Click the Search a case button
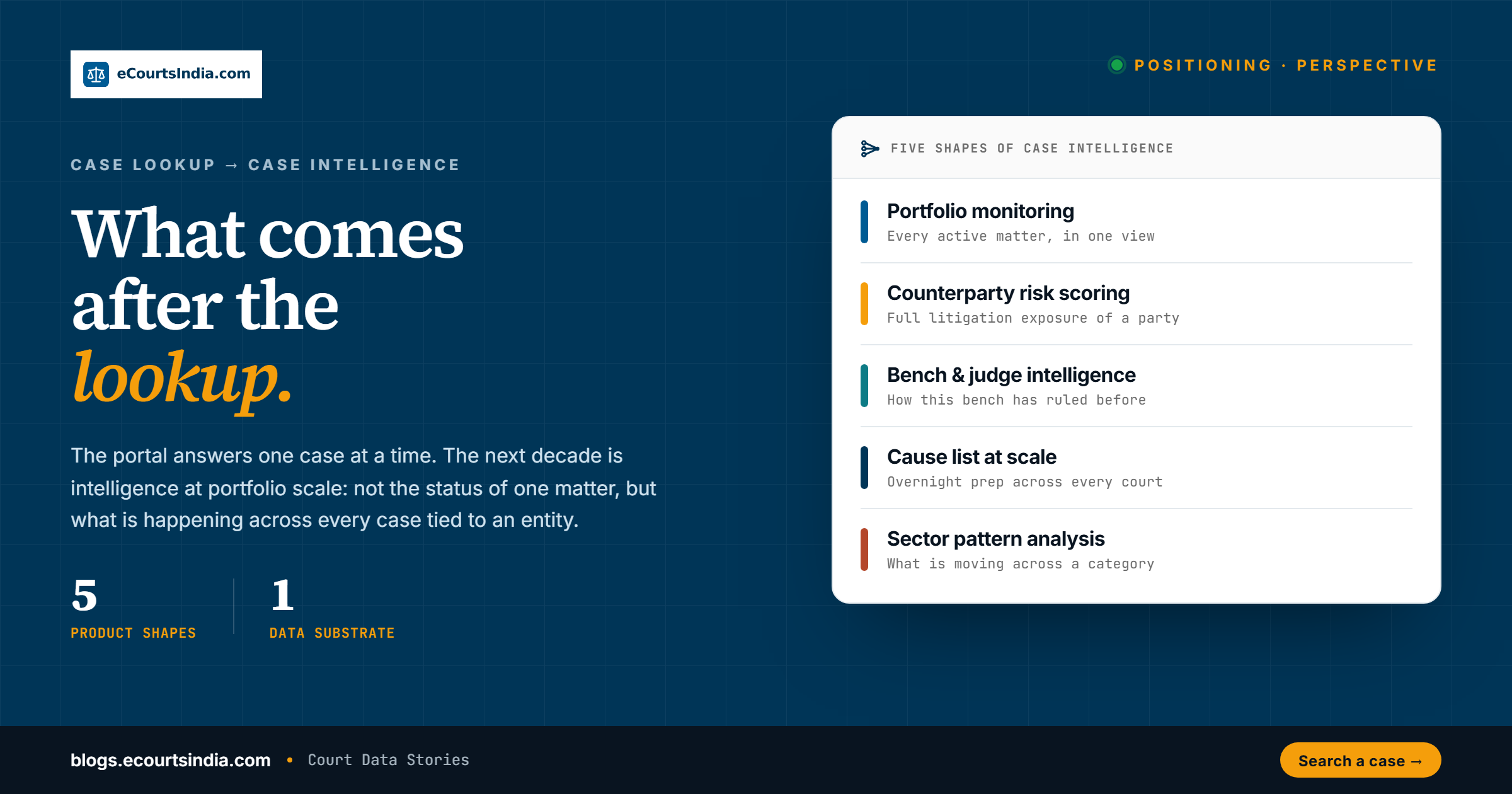Screen dimensions: 1512x794 click(x=1360, y=760)
